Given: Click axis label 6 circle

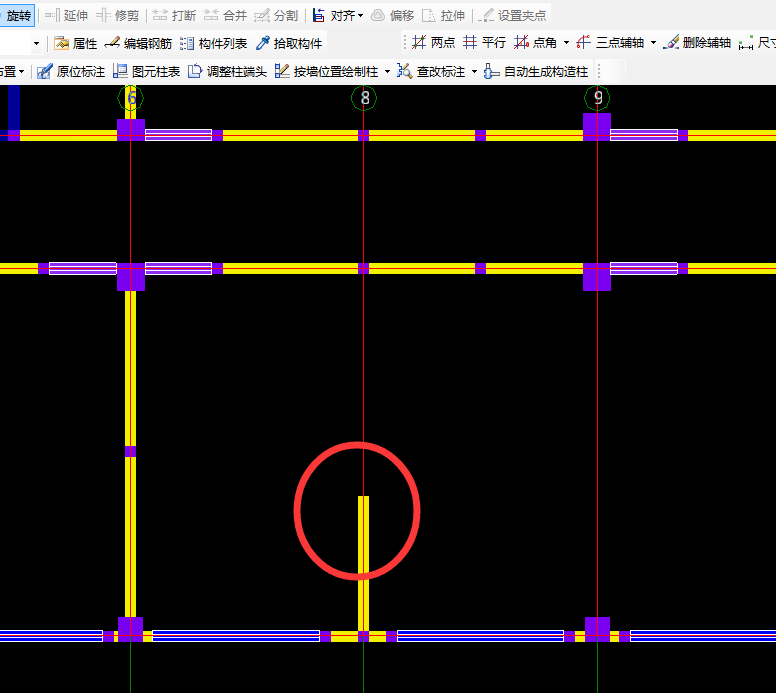Looking at the screenshot, I should click(x=131, y=98).
